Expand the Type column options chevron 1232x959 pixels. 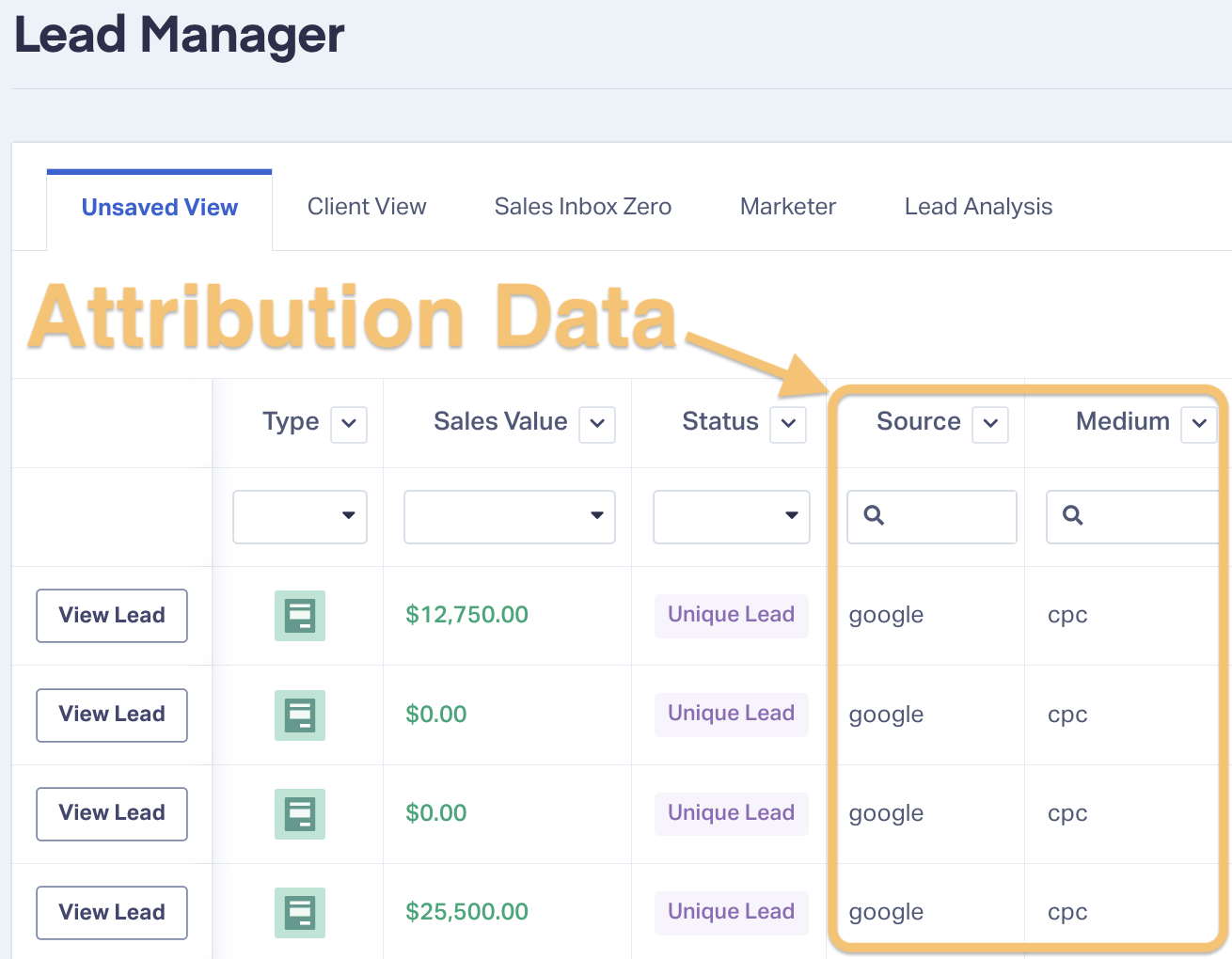(x=349, y=424)
